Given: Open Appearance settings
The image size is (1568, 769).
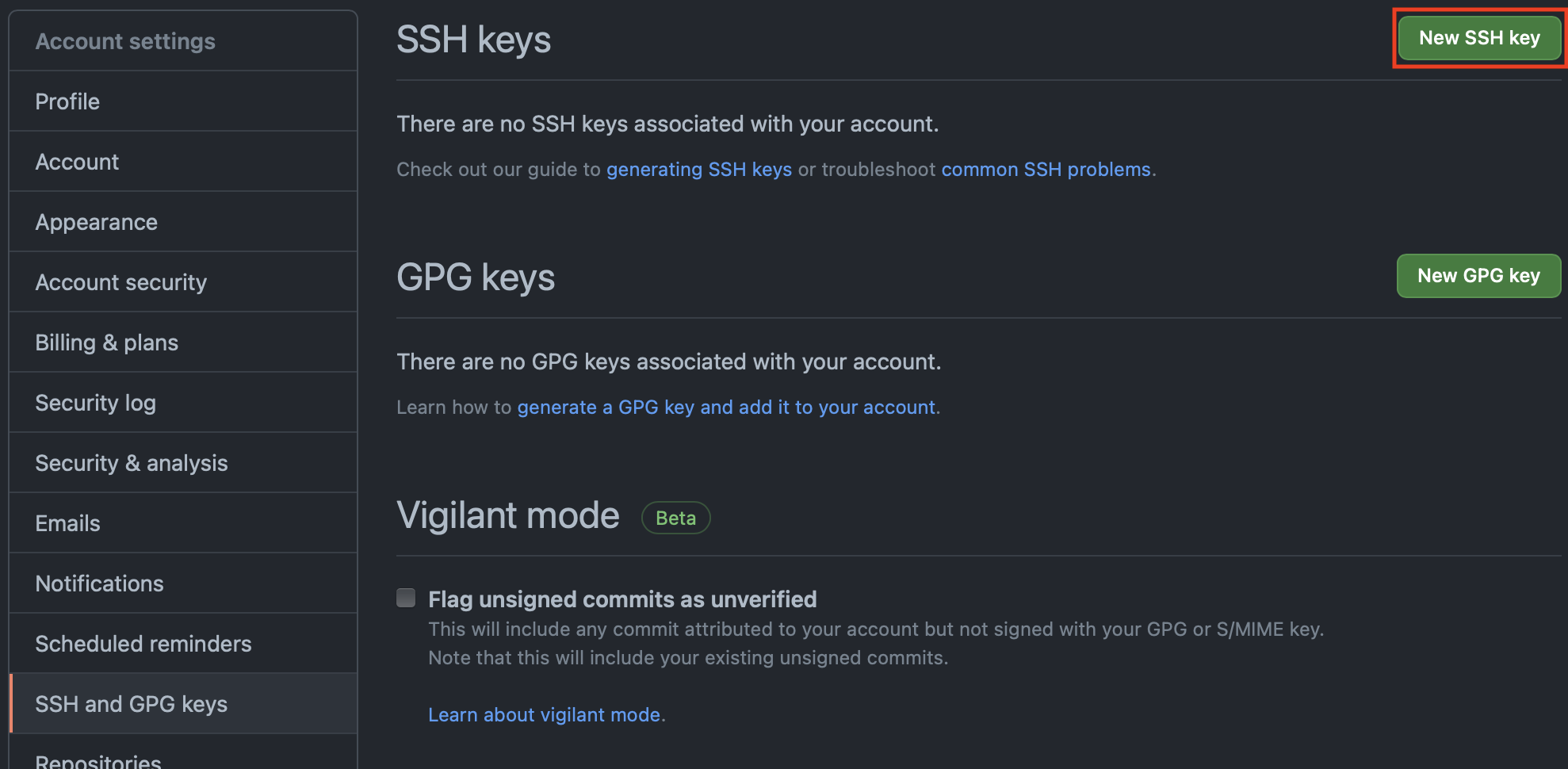Looking at the screenshot, I should click(x=183, y=222).
